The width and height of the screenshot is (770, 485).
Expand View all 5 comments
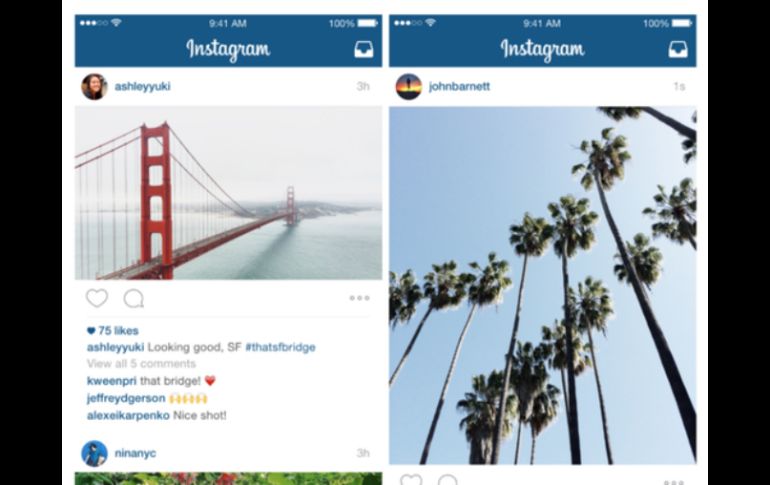pyautogui.click(x=141, y=364)
